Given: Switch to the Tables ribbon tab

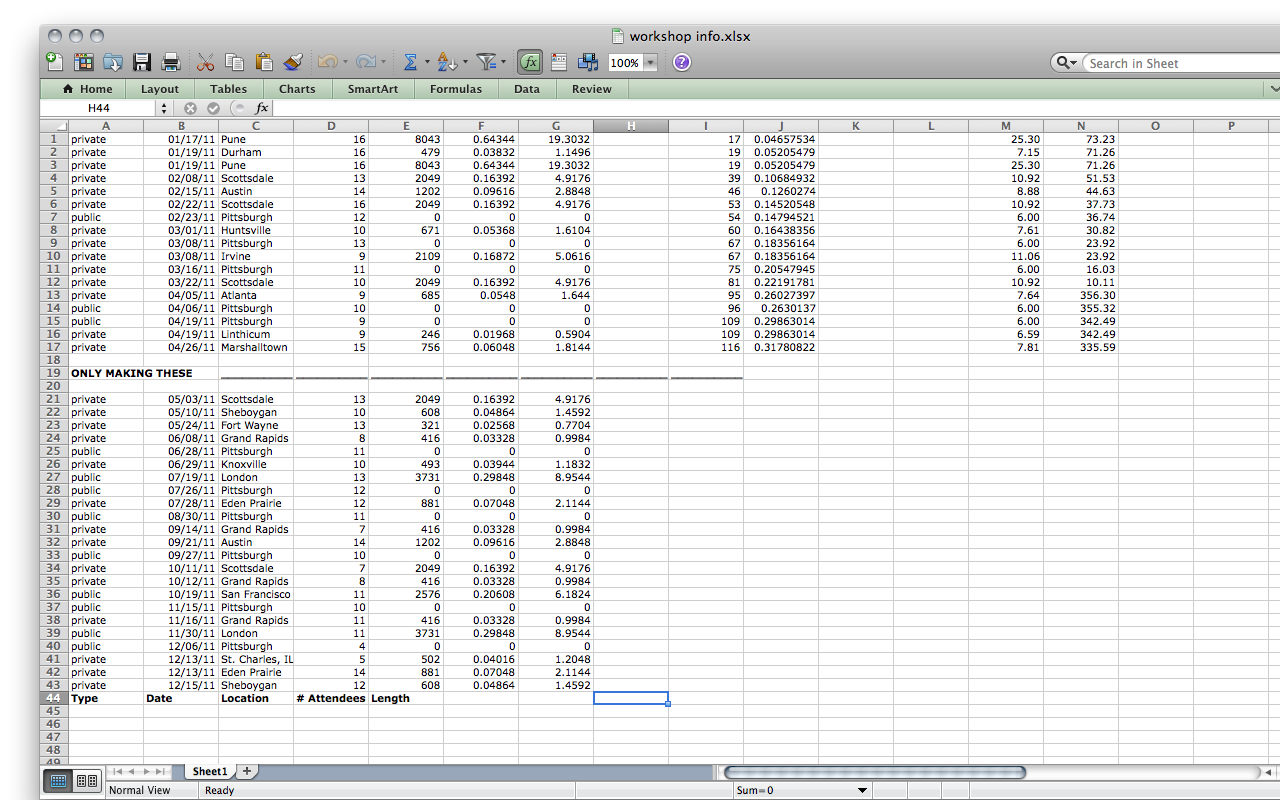Looking at the screenshot, I should coord(228,89).
